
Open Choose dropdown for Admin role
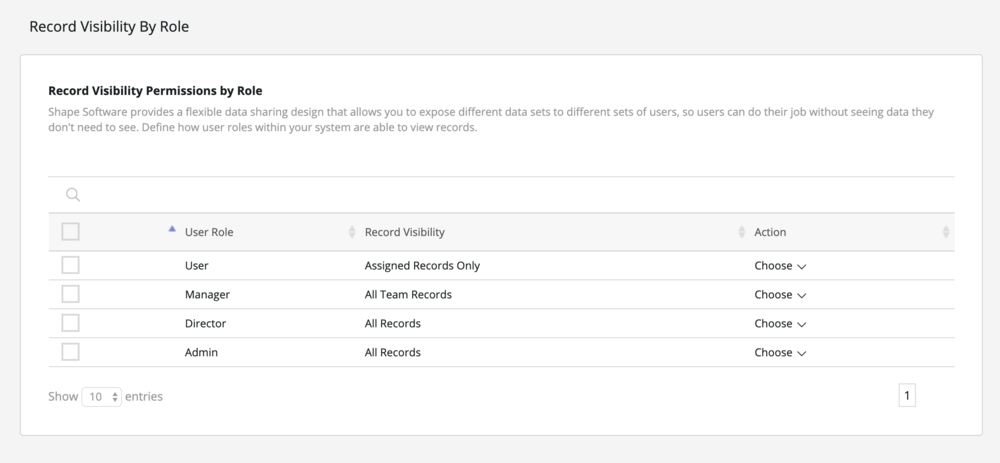coord(780,353)
